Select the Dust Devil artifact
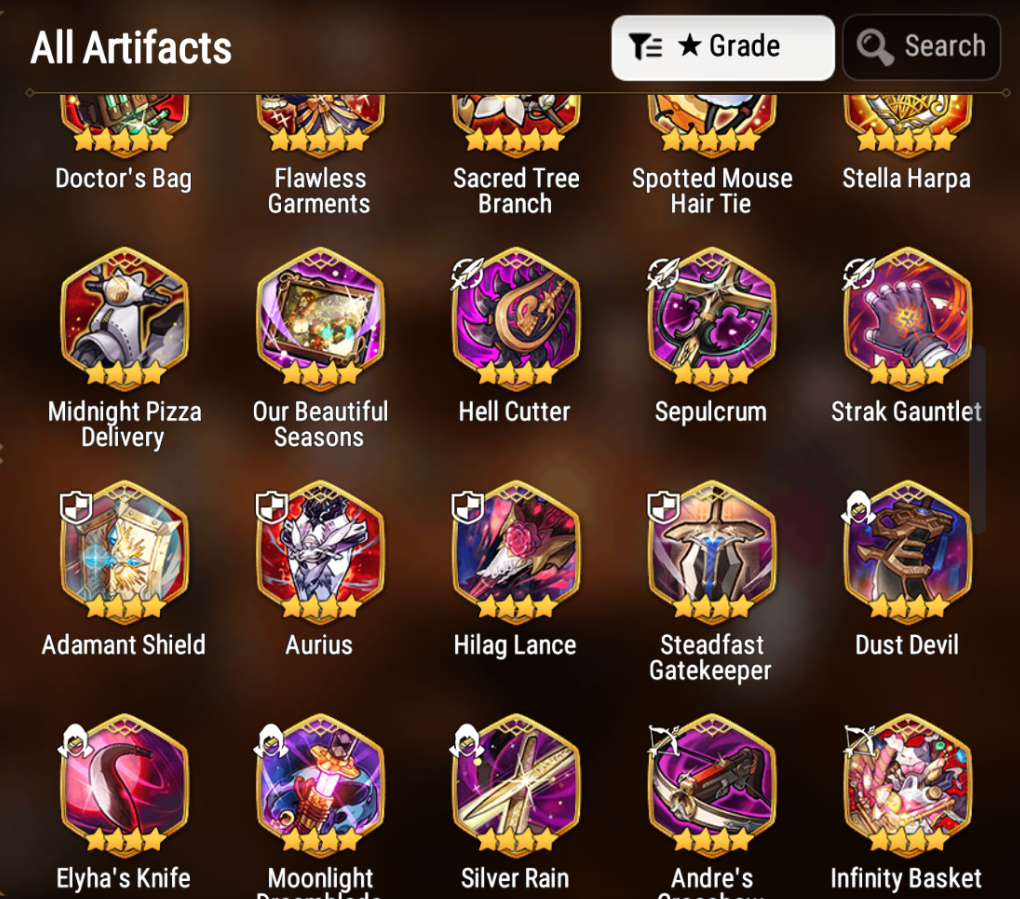 click(x=907, y=552)
